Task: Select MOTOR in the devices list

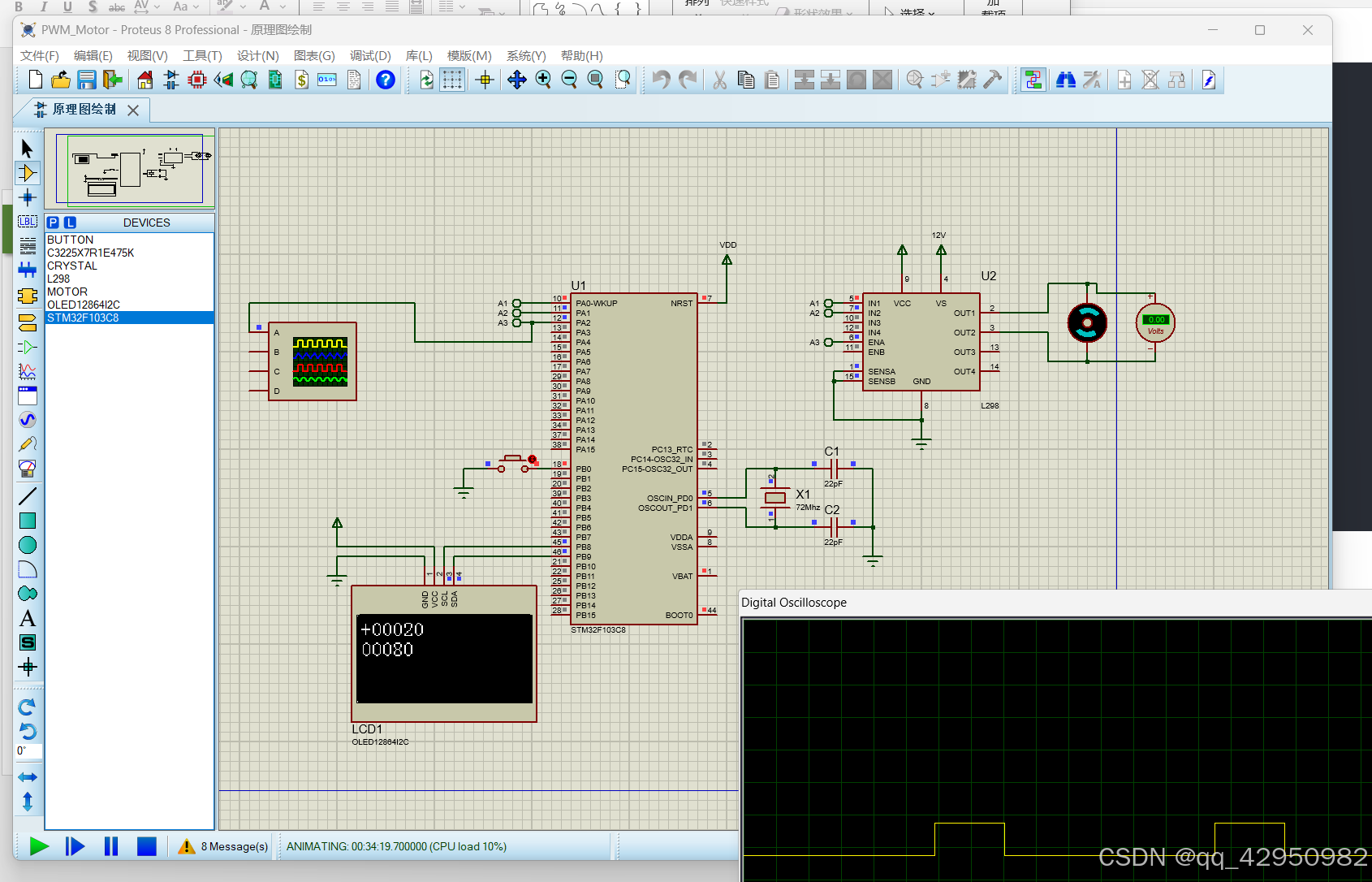Action: pos(67,292)
